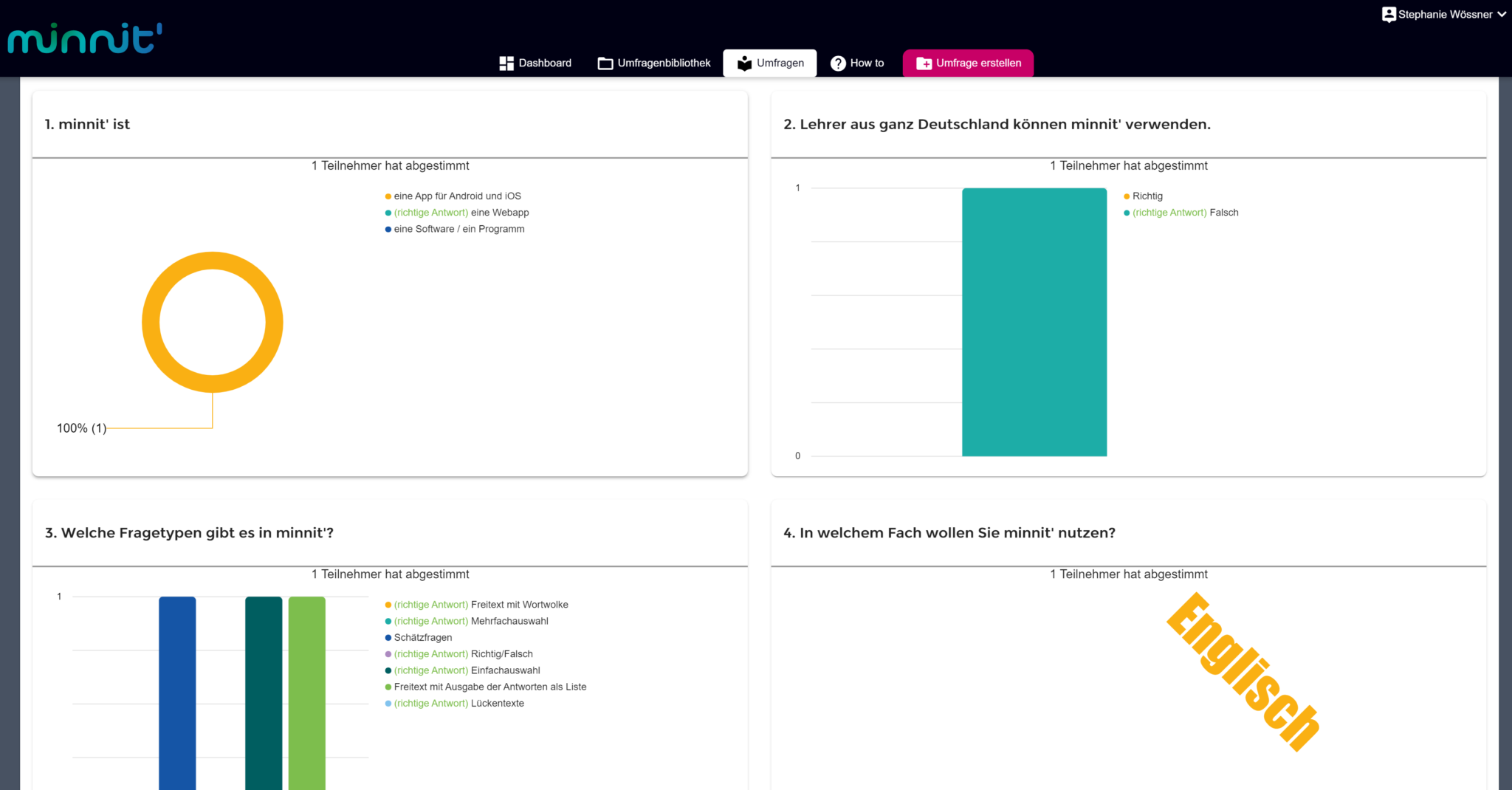Click the How to question mark icon
This screenshot has width=1512, height=790.
pos(838,63)
